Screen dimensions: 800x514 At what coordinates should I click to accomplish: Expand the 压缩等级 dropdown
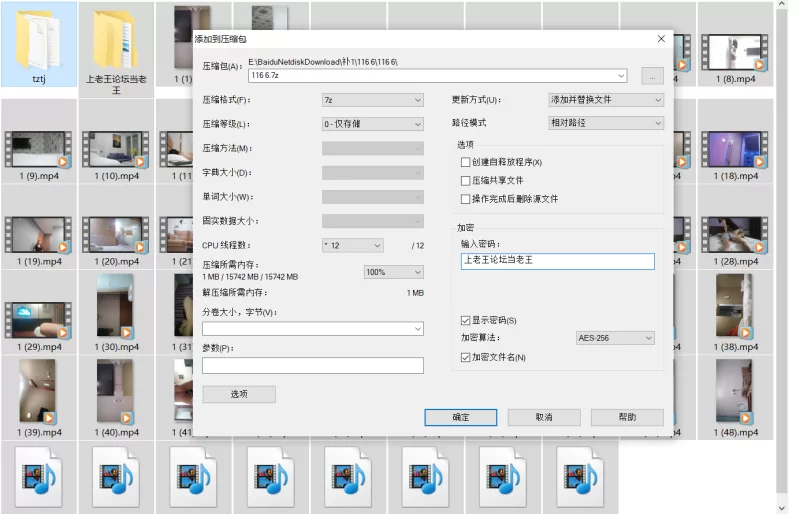(x=372, y=124)
